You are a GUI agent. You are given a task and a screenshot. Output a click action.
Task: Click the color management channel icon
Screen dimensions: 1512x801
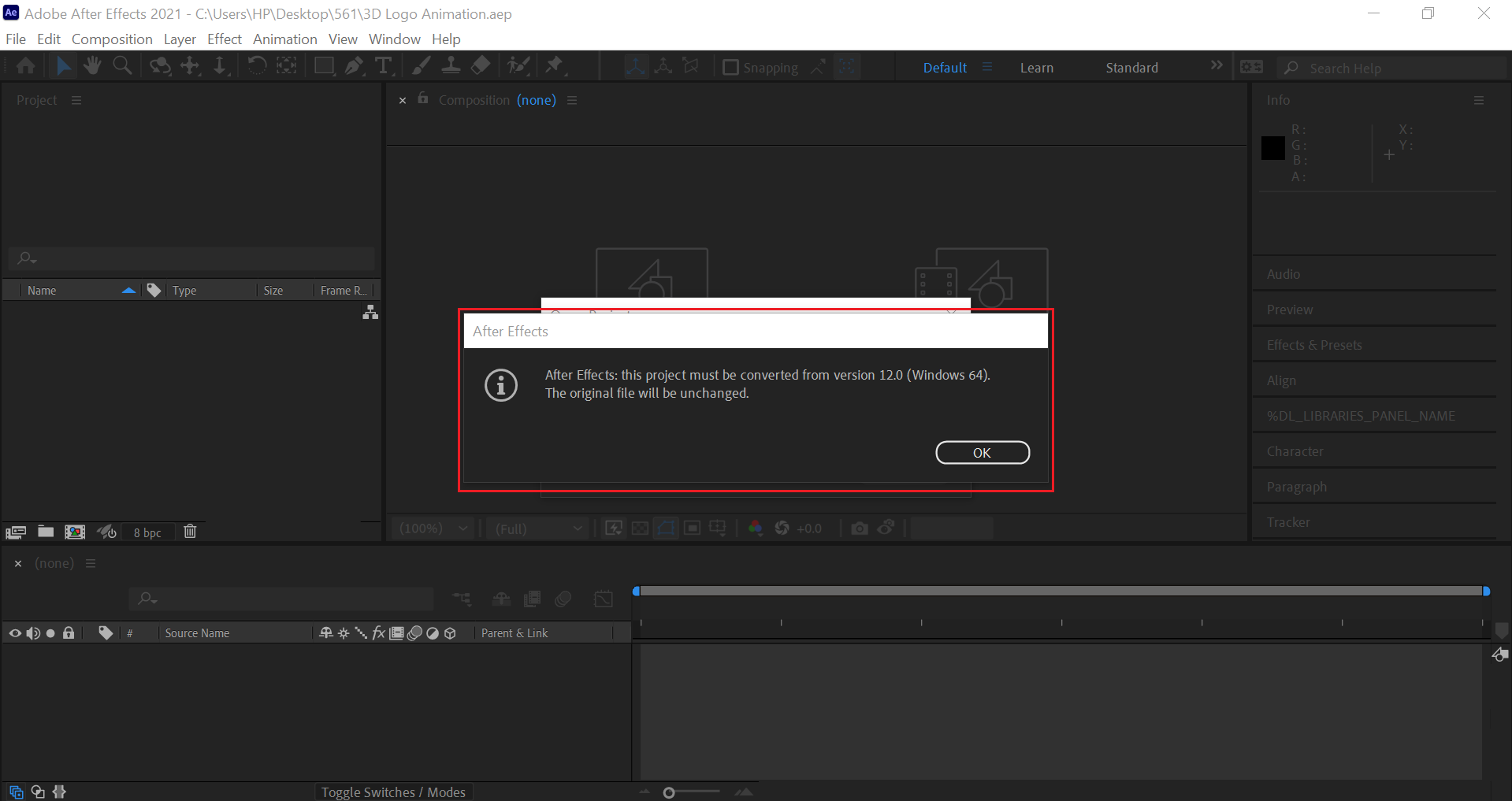coord(756,528)
